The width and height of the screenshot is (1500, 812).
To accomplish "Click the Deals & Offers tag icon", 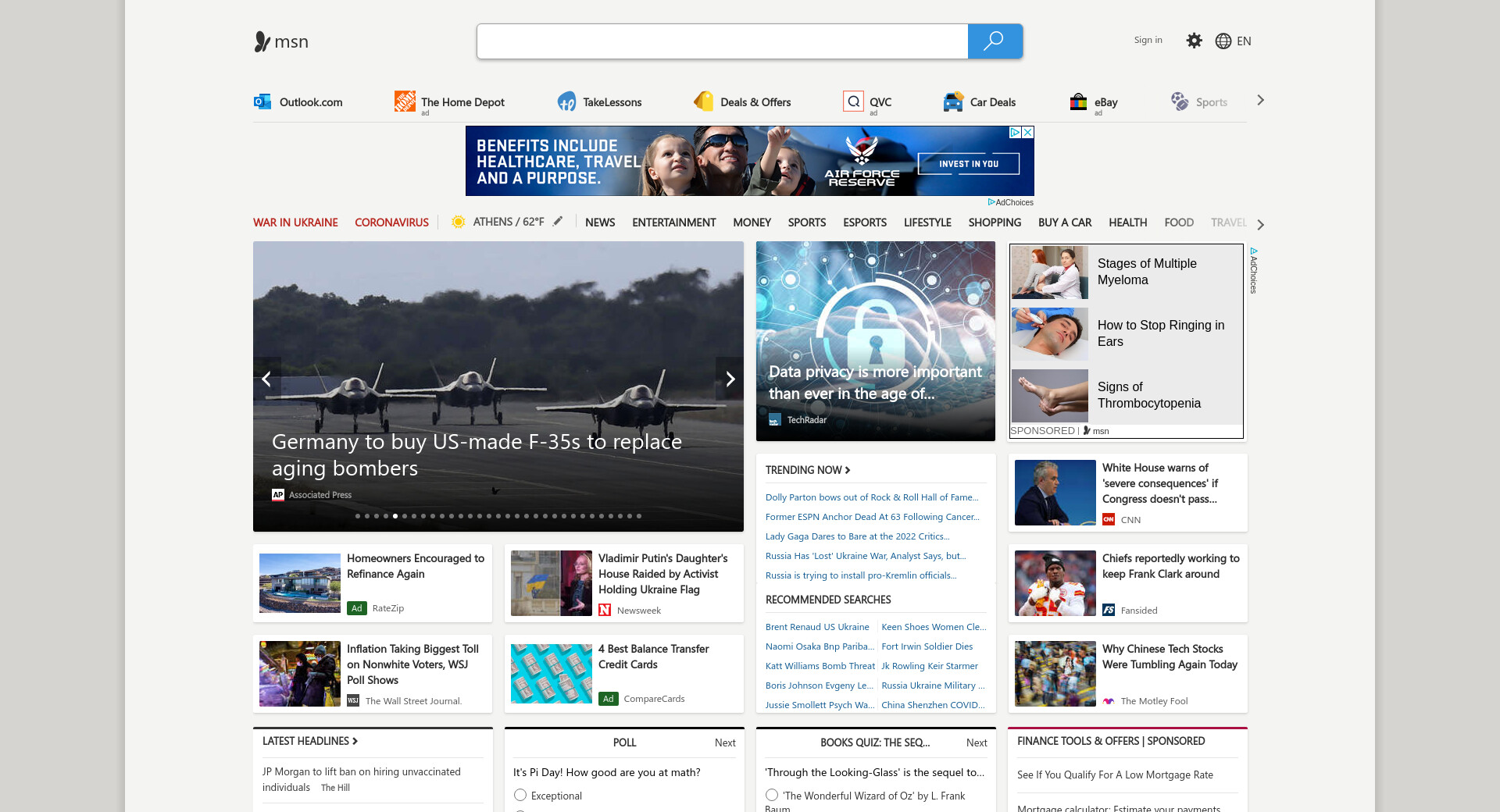I will pyautogui.click(x=704, y=101).
